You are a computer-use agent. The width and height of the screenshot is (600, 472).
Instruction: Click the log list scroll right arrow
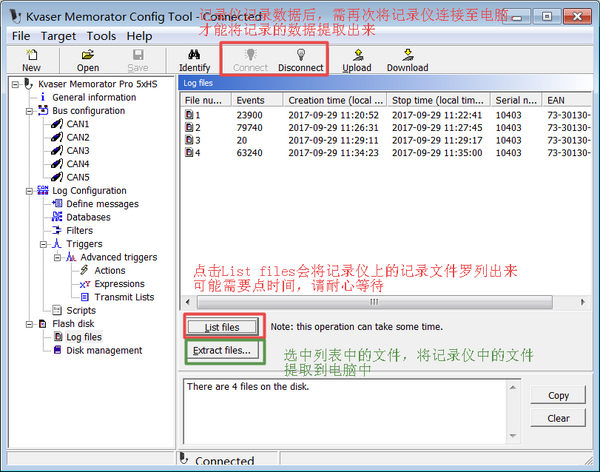pyautogui.click(x=582, y=302)
